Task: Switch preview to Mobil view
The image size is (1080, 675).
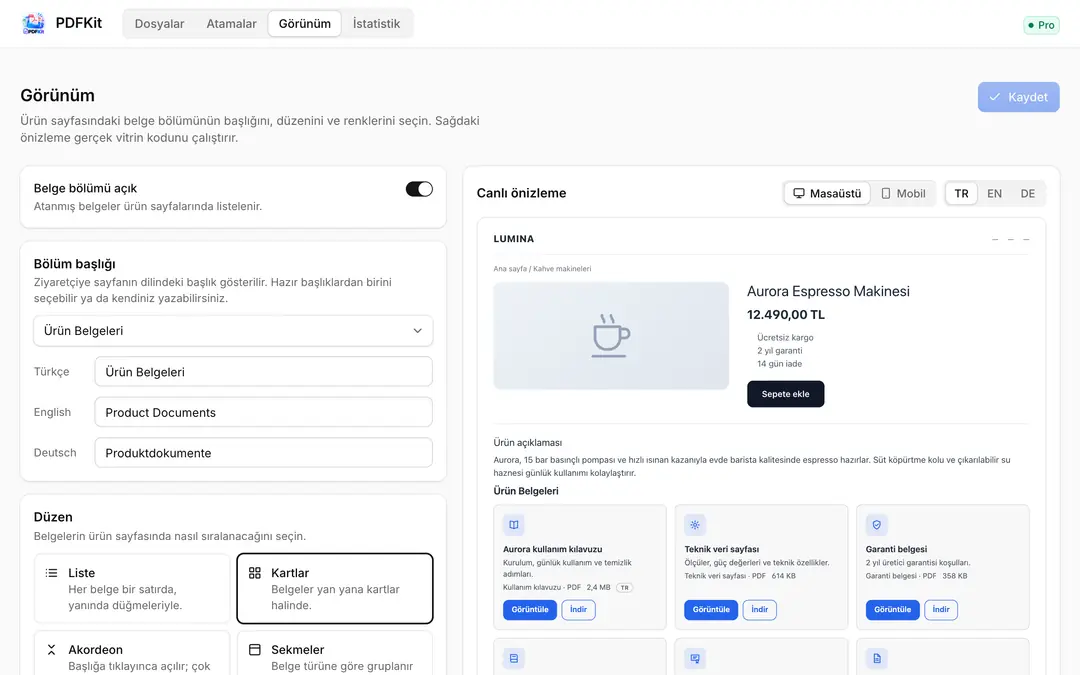Action: [903, 194]
